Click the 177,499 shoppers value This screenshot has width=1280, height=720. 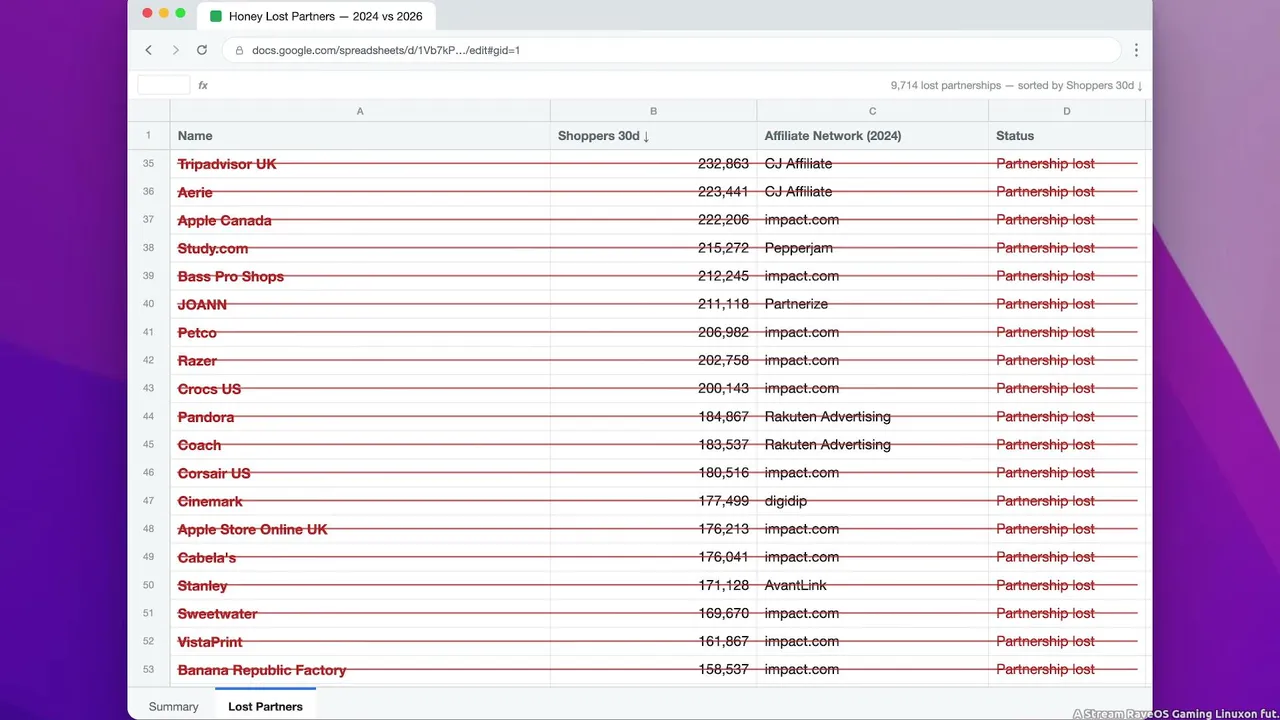[x=723, y=501]
